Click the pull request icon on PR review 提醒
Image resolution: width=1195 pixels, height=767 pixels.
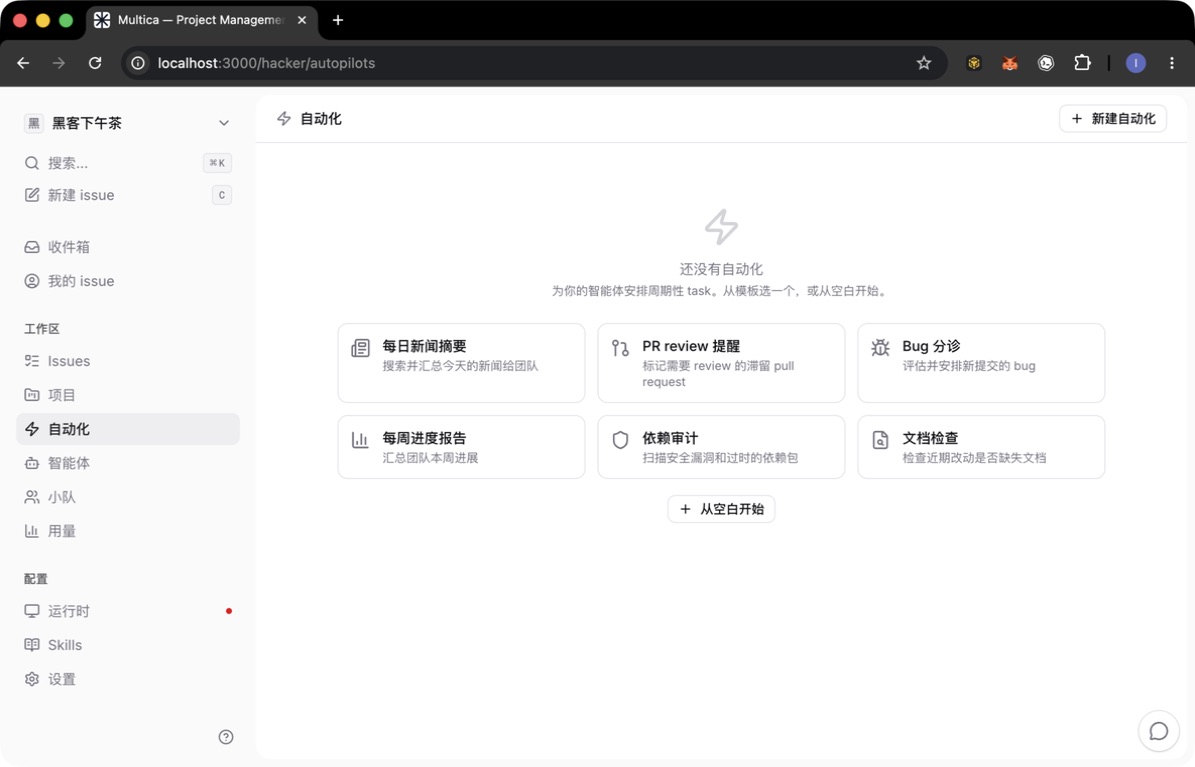tap(620, 348)
